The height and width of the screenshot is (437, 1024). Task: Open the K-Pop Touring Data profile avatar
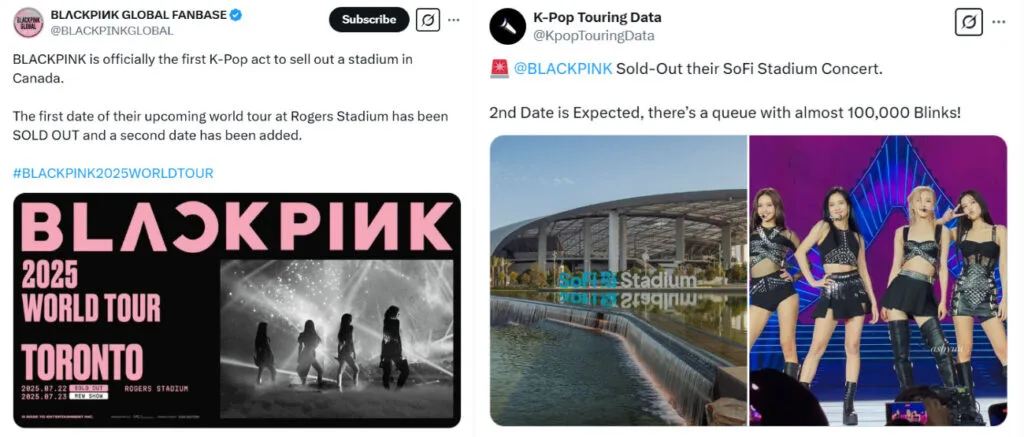507,26
